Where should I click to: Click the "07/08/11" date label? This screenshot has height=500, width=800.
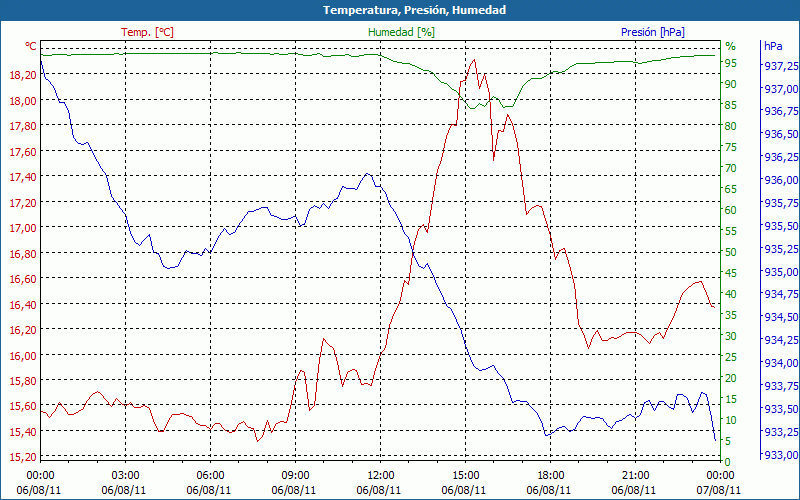point(719,490)
